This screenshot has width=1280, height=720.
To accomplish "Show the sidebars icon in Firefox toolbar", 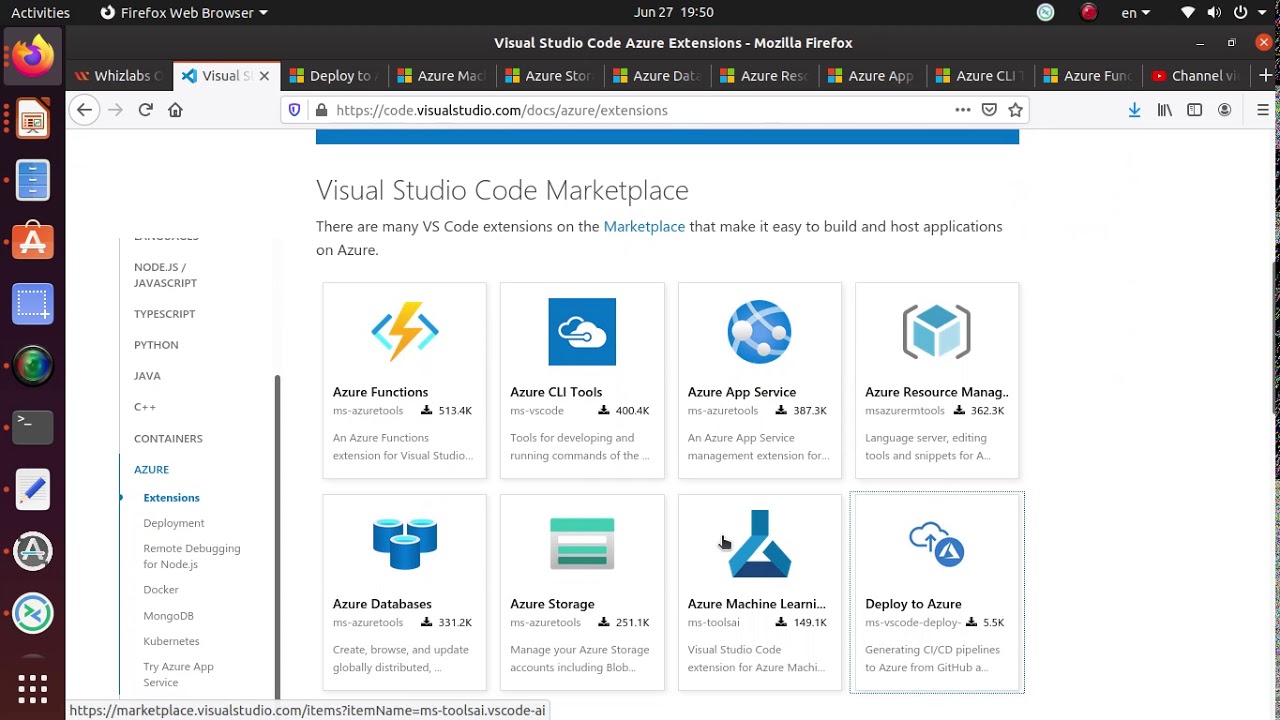I will 1194,110.
